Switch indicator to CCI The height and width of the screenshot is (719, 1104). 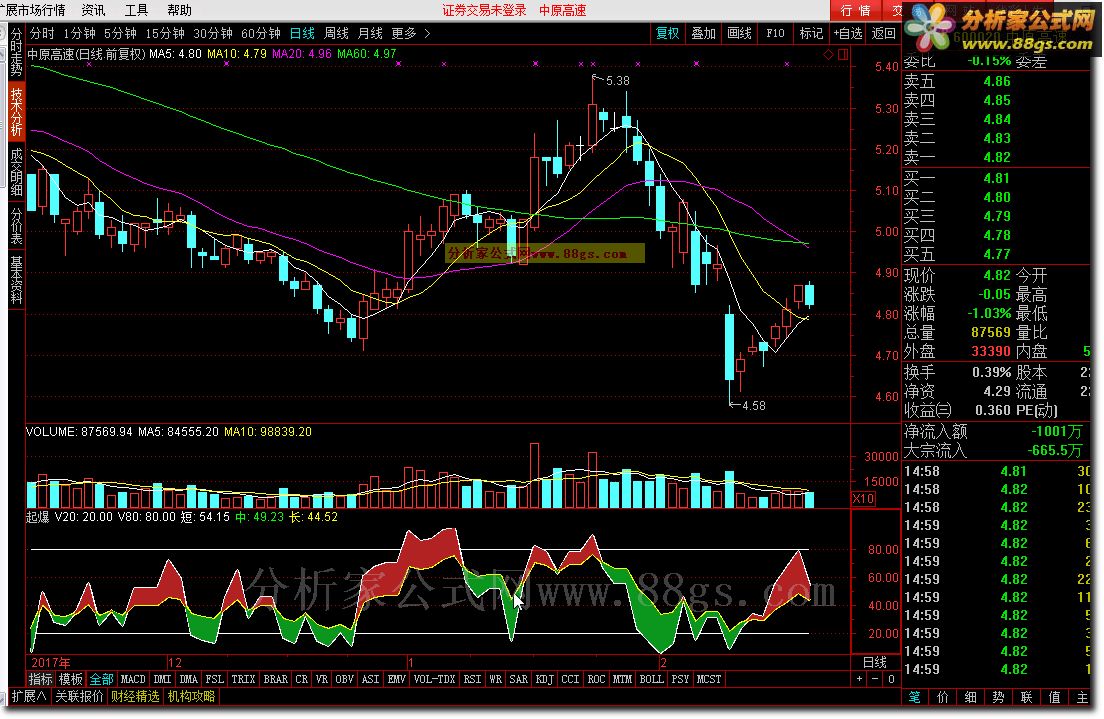pos(570,680)
